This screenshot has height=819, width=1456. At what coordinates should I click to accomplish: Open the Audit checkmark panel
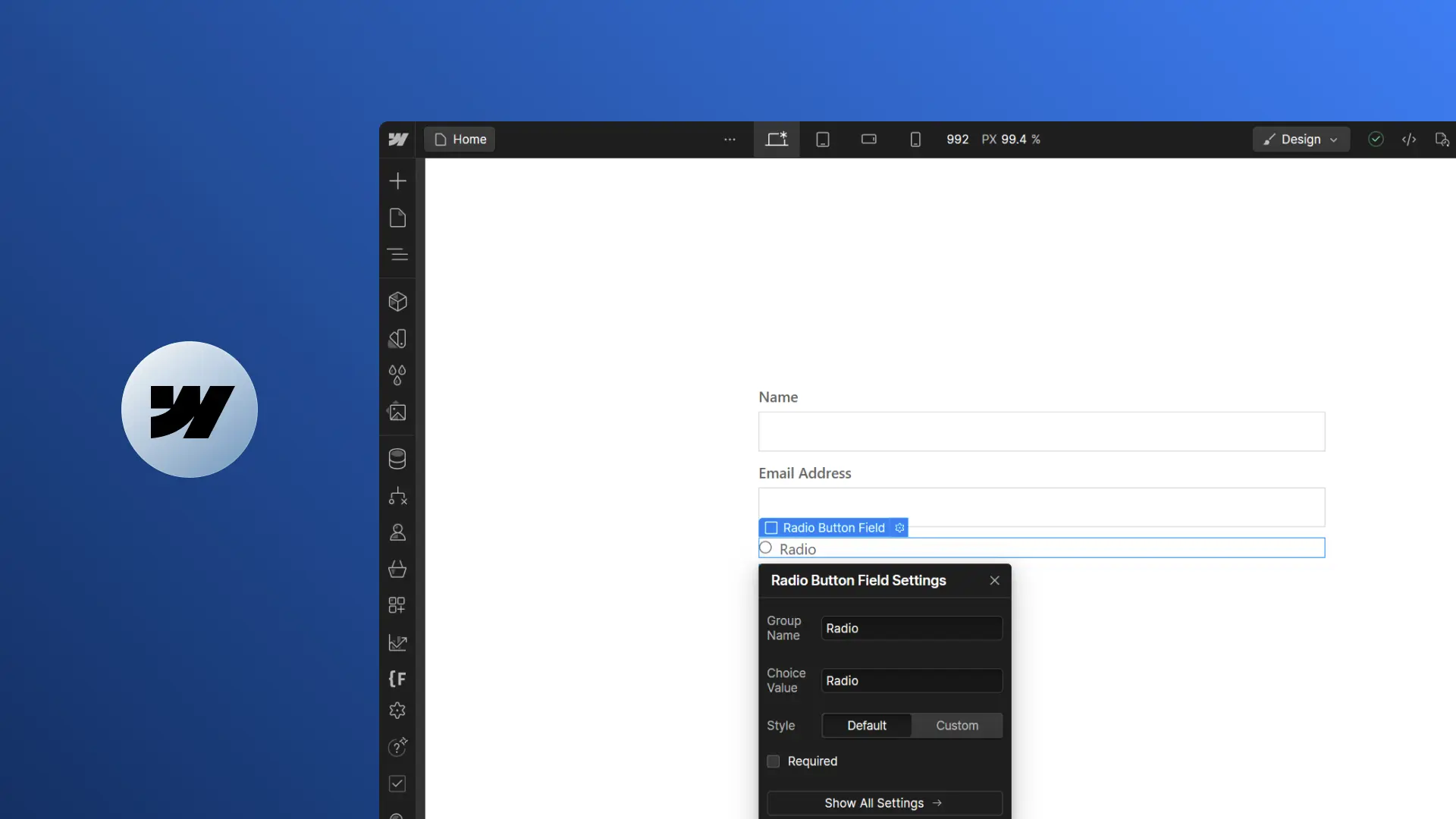397,783
